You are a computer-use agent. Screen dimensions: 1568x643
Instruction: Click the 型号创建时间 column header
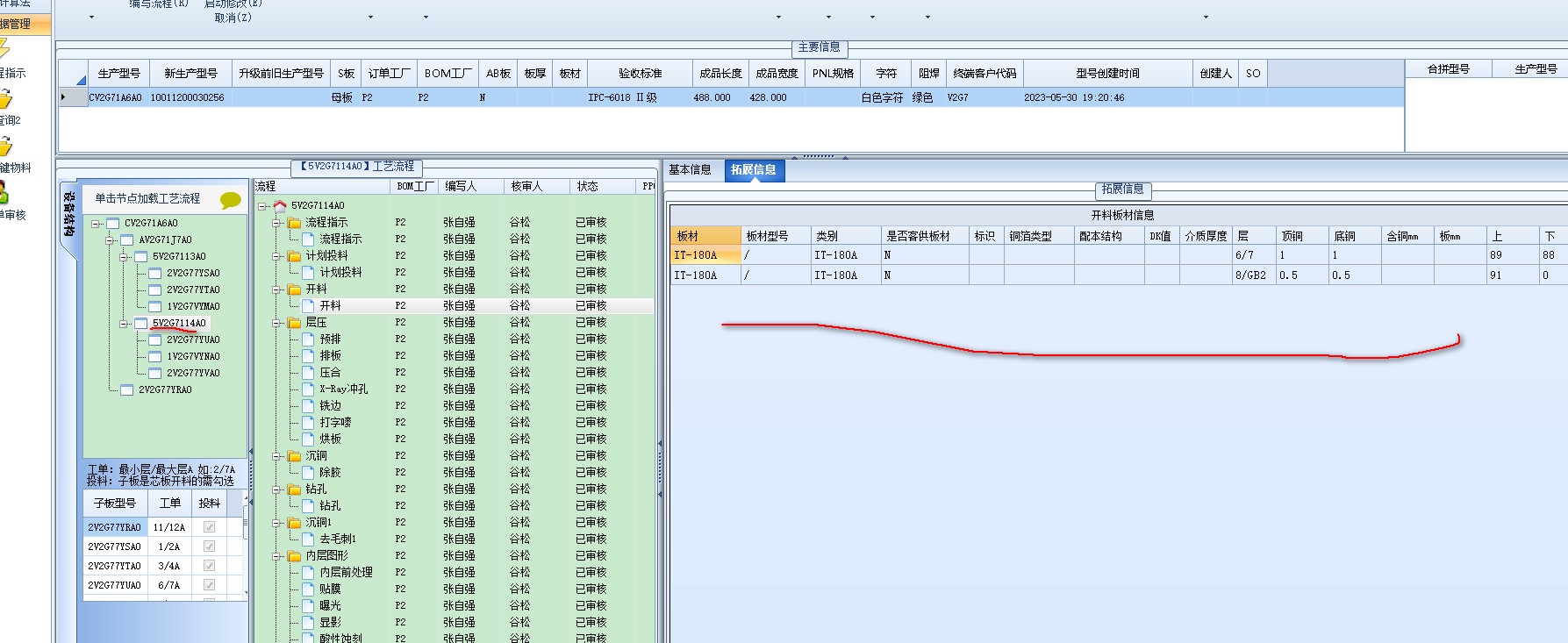[1107, 74]
